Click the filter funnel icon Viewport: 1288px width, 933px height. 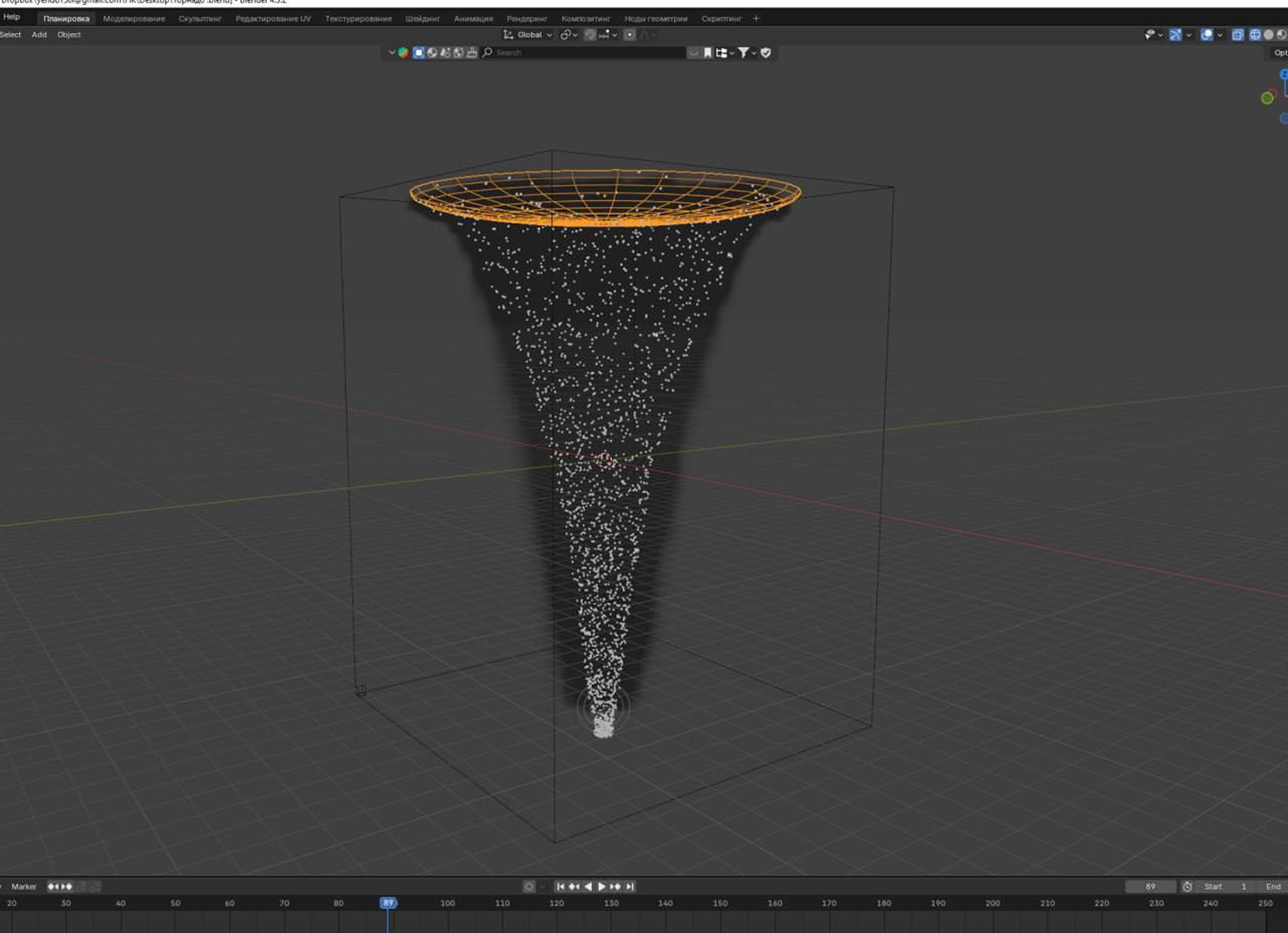point(744,53)
